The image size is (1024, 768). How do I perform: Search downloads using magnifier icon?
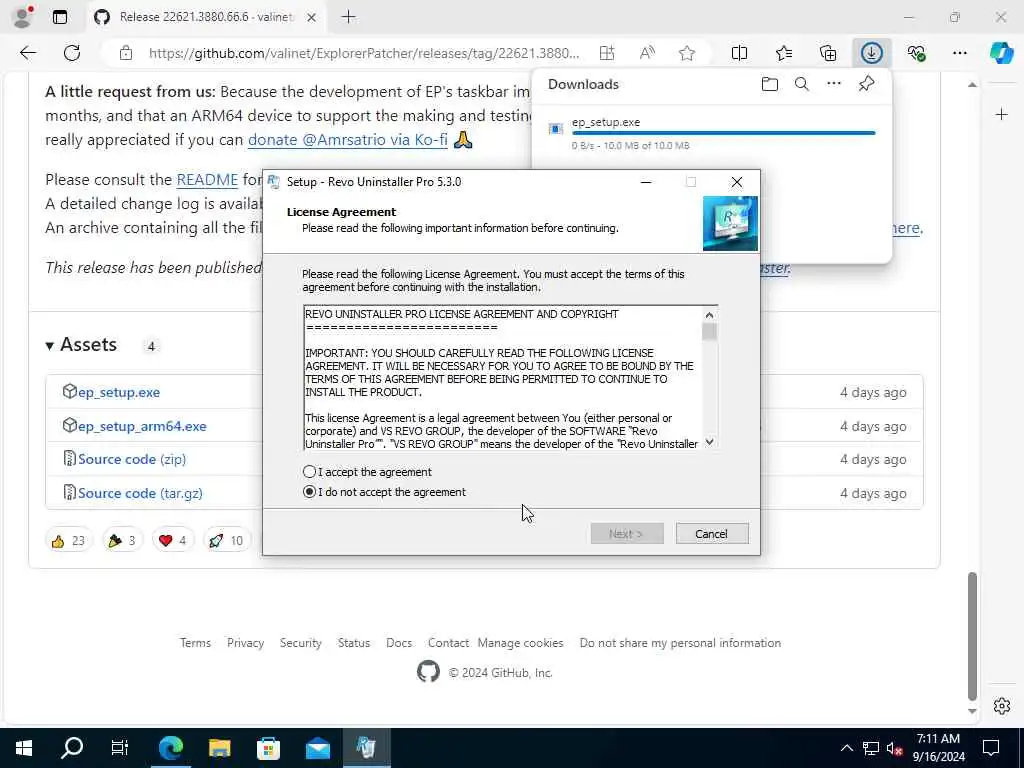(802, 84)
